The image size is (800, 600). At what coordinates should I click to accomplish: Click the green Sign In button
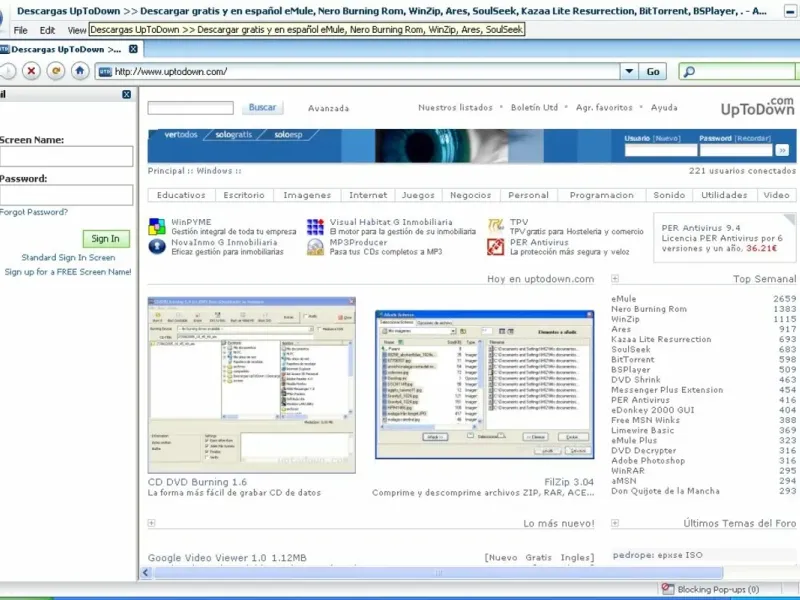click(106, 238)
